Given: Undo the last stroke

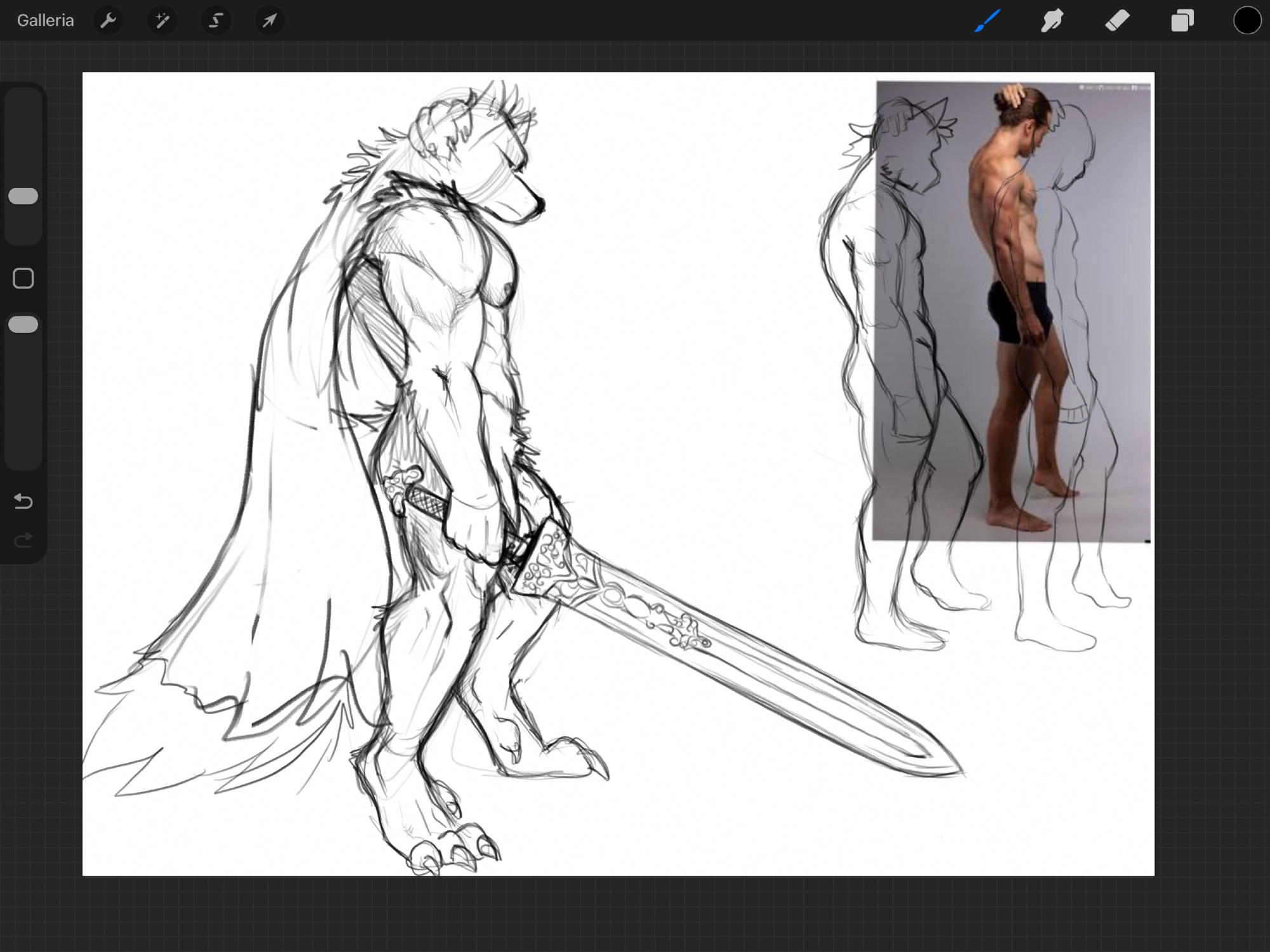Looking at the screenshot, I should tap(23, 501).
